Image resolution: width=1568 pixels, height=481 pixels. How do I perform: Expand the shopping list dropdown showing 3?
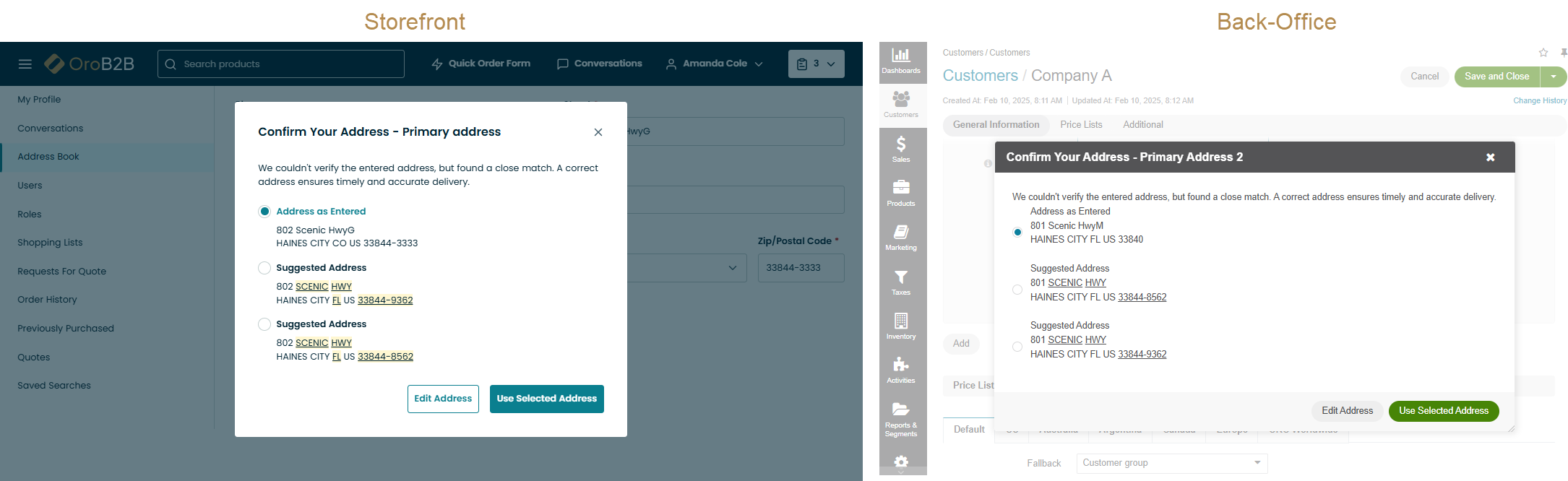point(816,64)
